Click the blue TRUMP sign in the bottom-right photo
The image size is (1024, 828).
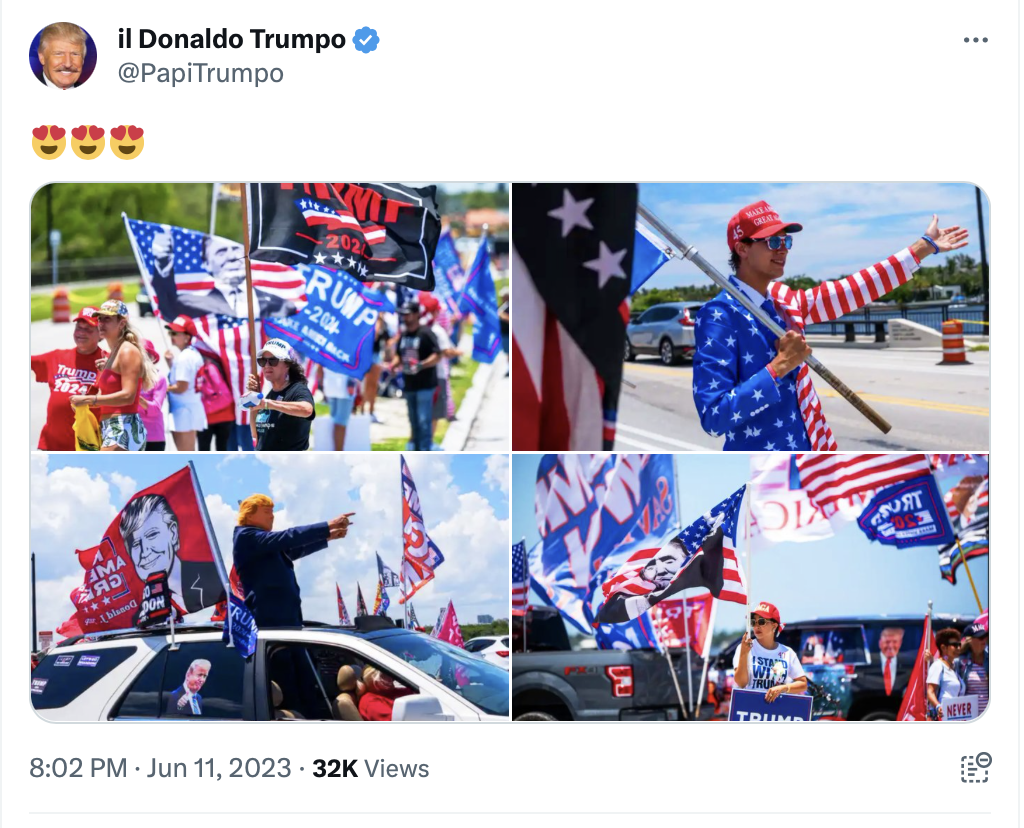point(770,706)
